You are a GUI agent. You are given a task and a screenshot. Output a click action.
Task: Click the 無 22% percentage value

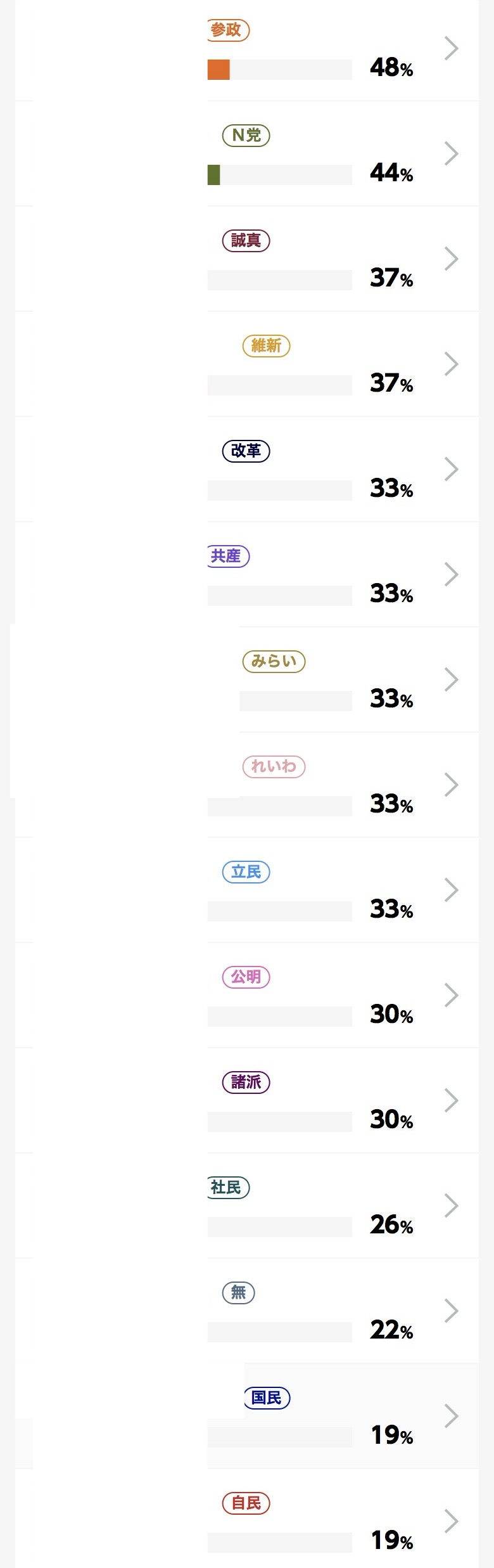pyautogui.click(x=391, y=1330)
